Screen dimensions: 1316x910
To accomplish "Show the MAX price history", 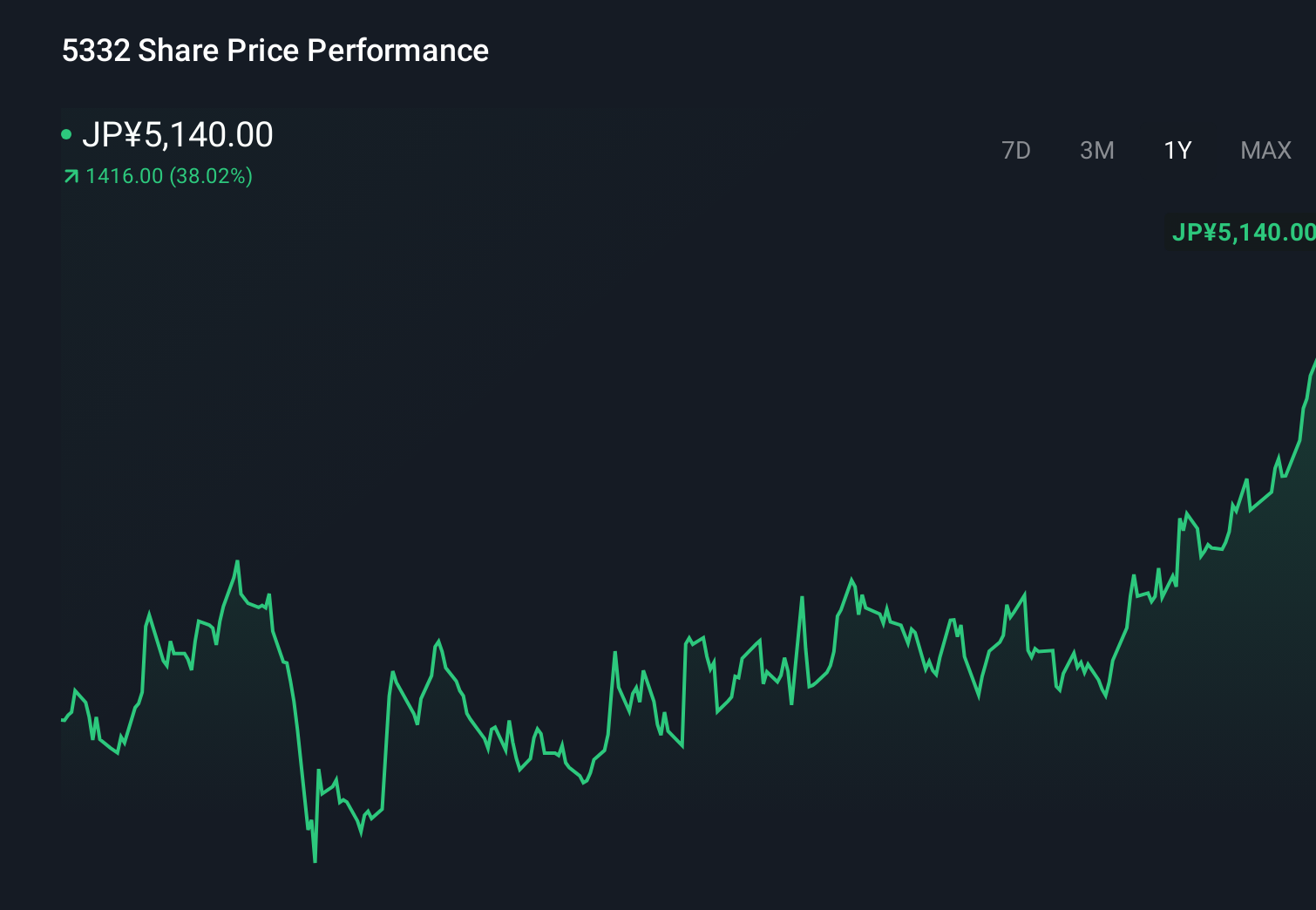I will point(1265,151).
